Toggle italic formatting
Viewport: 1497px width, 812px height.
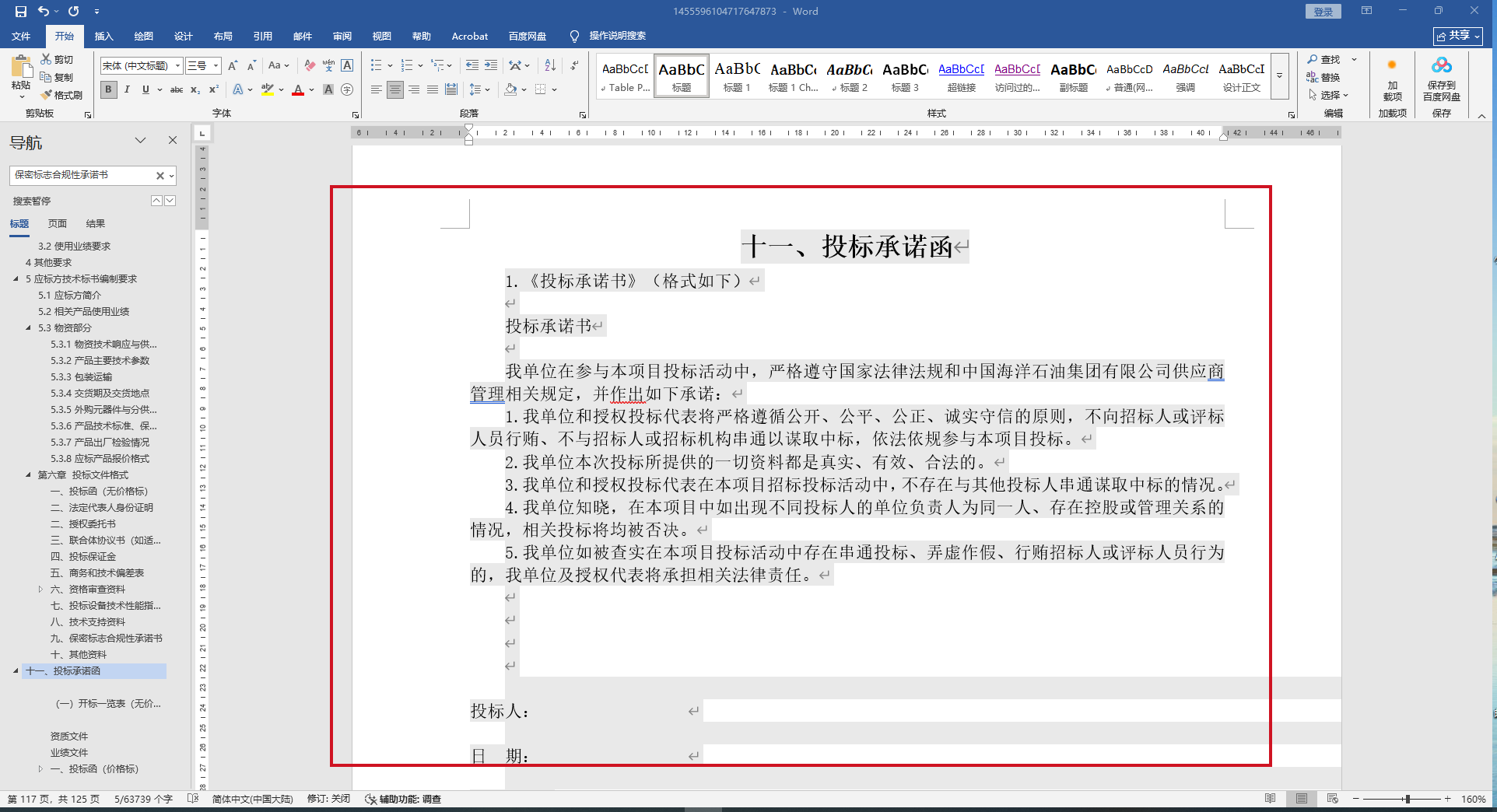pos(127,89)
